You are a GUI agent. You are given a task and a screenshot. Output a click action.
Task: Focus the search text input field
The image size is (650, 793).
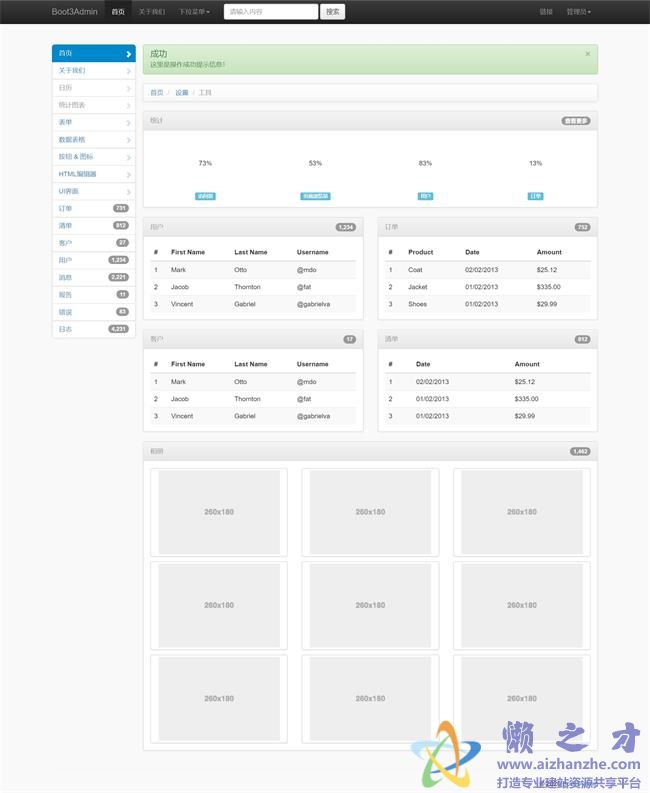pyautogui.click(x=270, y=12)
